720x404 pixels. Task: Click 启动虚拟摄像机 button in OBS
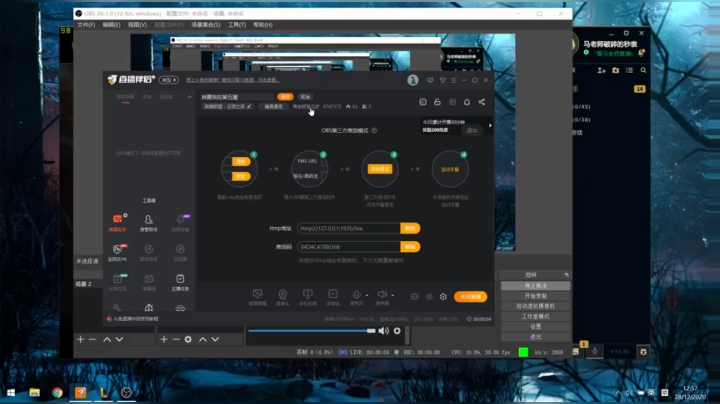535,306
